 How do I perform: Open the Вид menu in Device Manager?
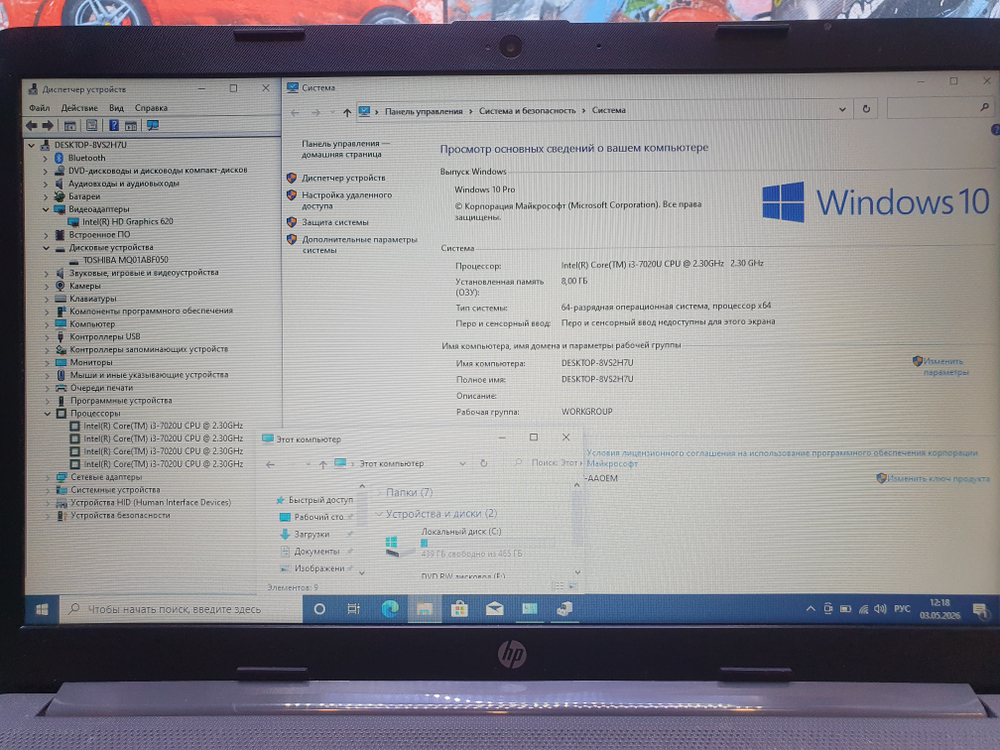coord(116,108)
